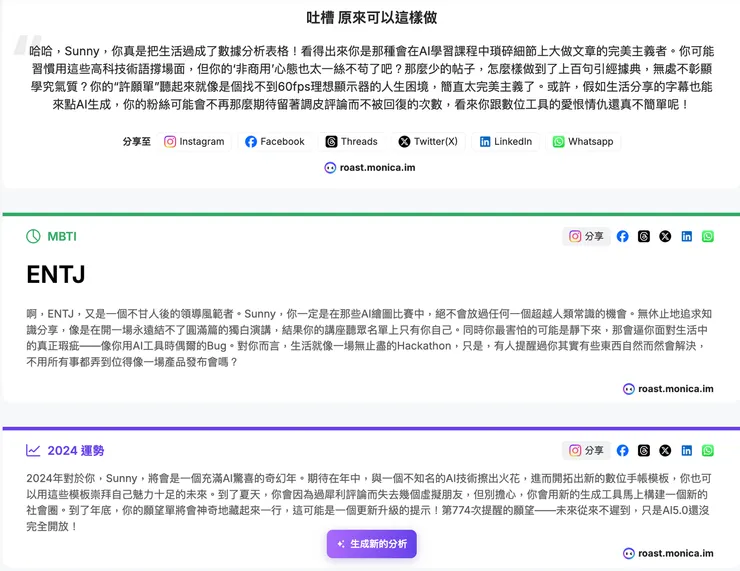This screenshot has width=740, height=571.
Task: Click X (Twitter) icon in MBTI card
Action: click(665, 236)
